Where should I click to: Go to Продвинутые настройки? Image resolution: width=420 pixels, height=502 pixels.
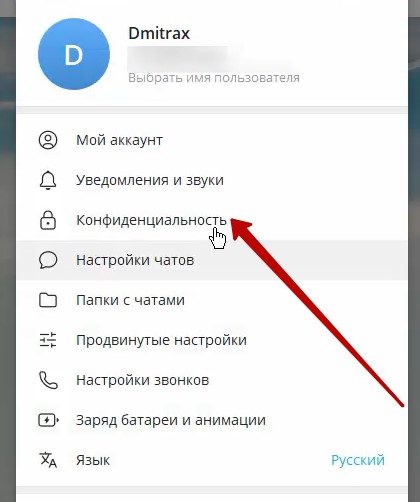click(x=212, y=340)
